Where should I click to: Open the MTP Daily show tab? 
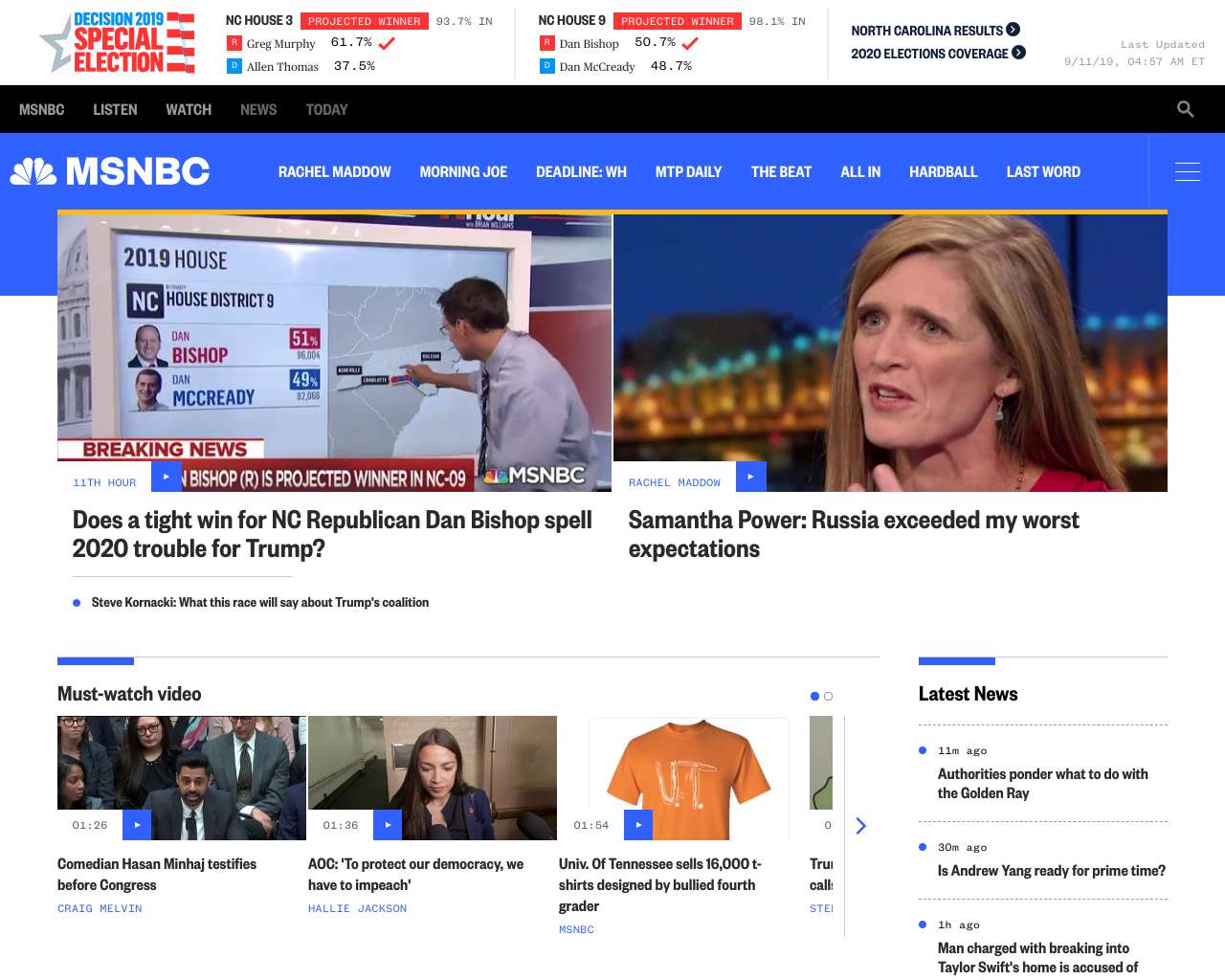click(688, 171)
